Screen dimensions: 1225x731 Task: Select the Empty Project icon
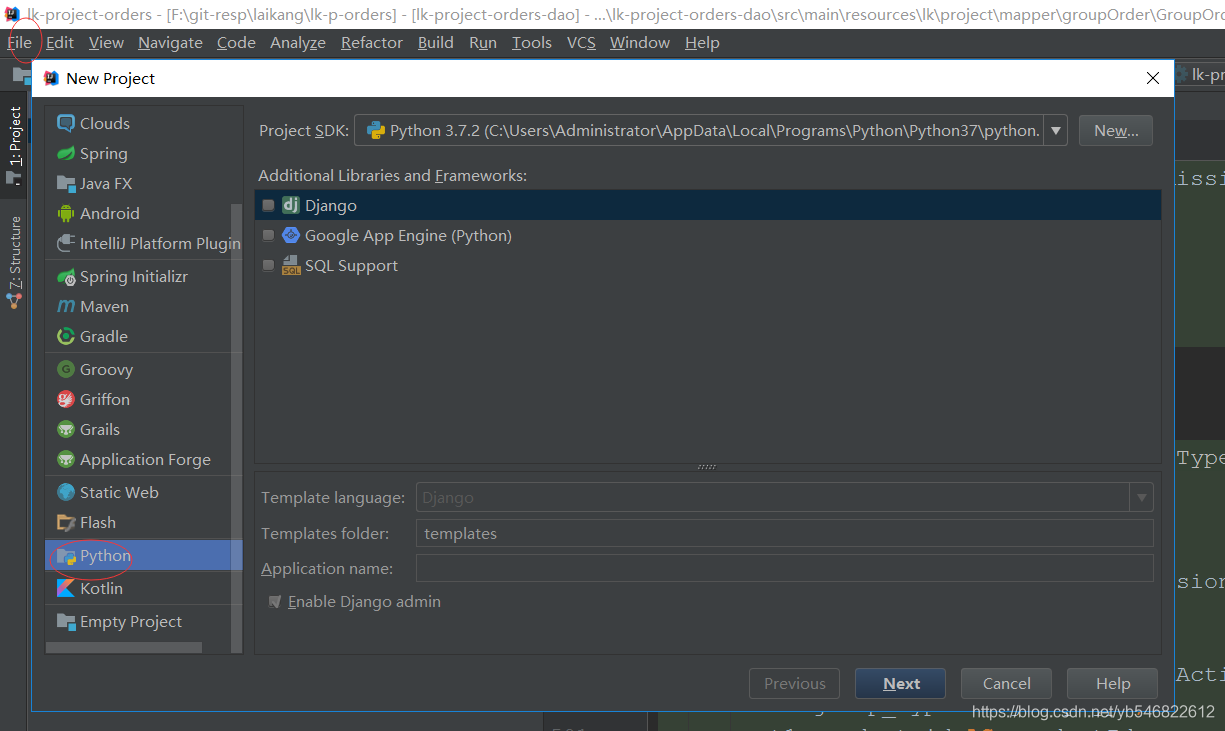pos(66,621)
